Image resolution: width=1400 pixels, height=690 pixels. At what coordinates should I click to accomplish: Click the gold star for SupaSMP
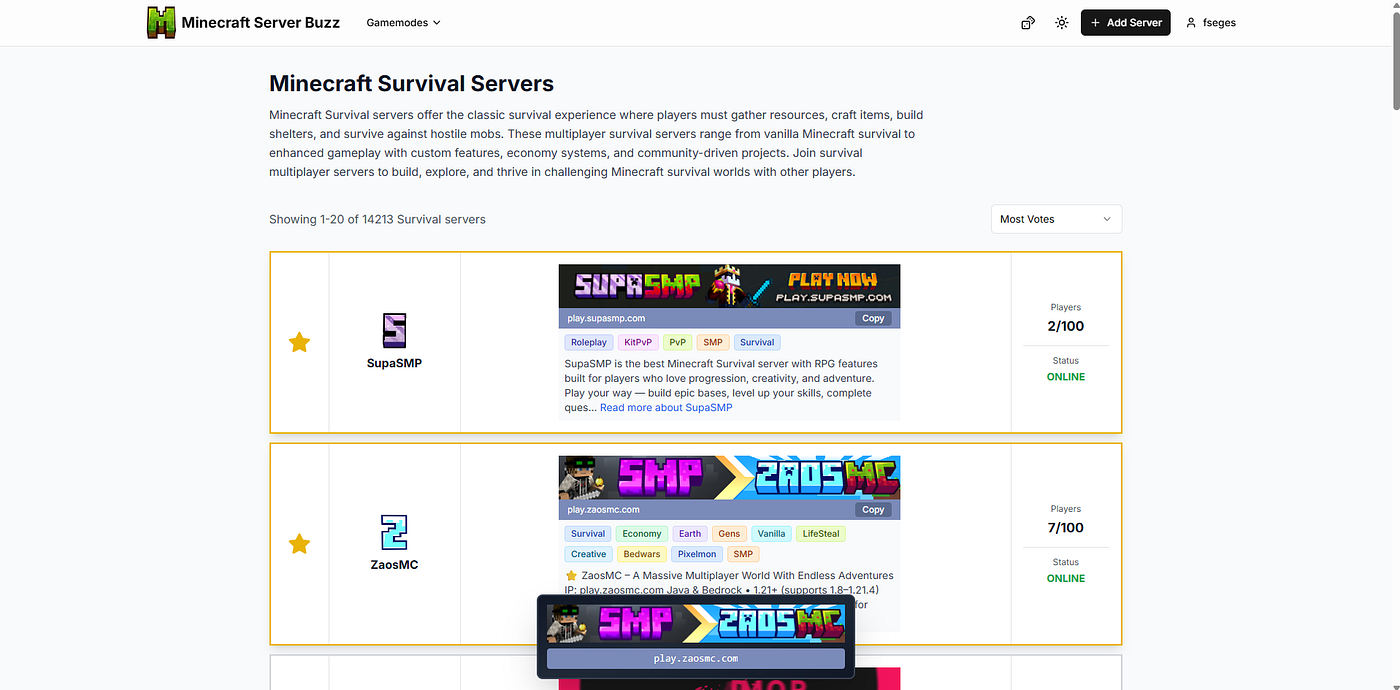click(x=299, y=342)
